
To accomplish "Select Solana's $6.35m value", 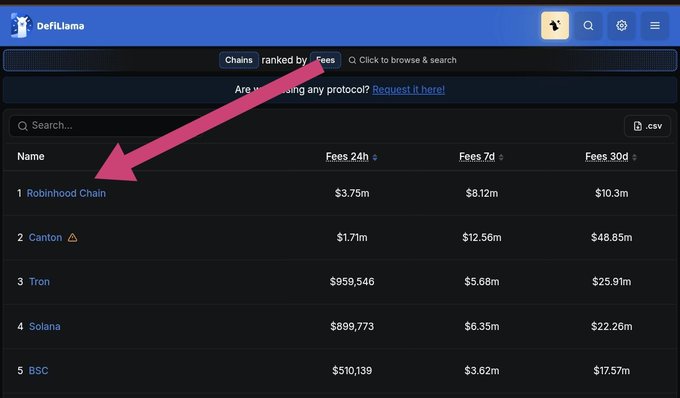I will (481, 326).
